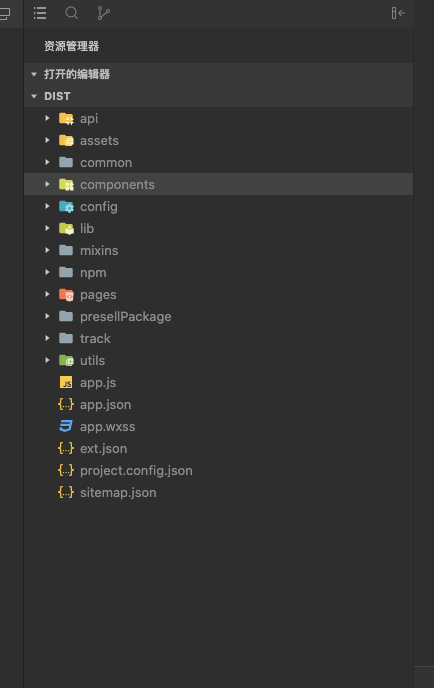Click the app.js JavaScript file icon
434x688 pixels.
(66, 383)
